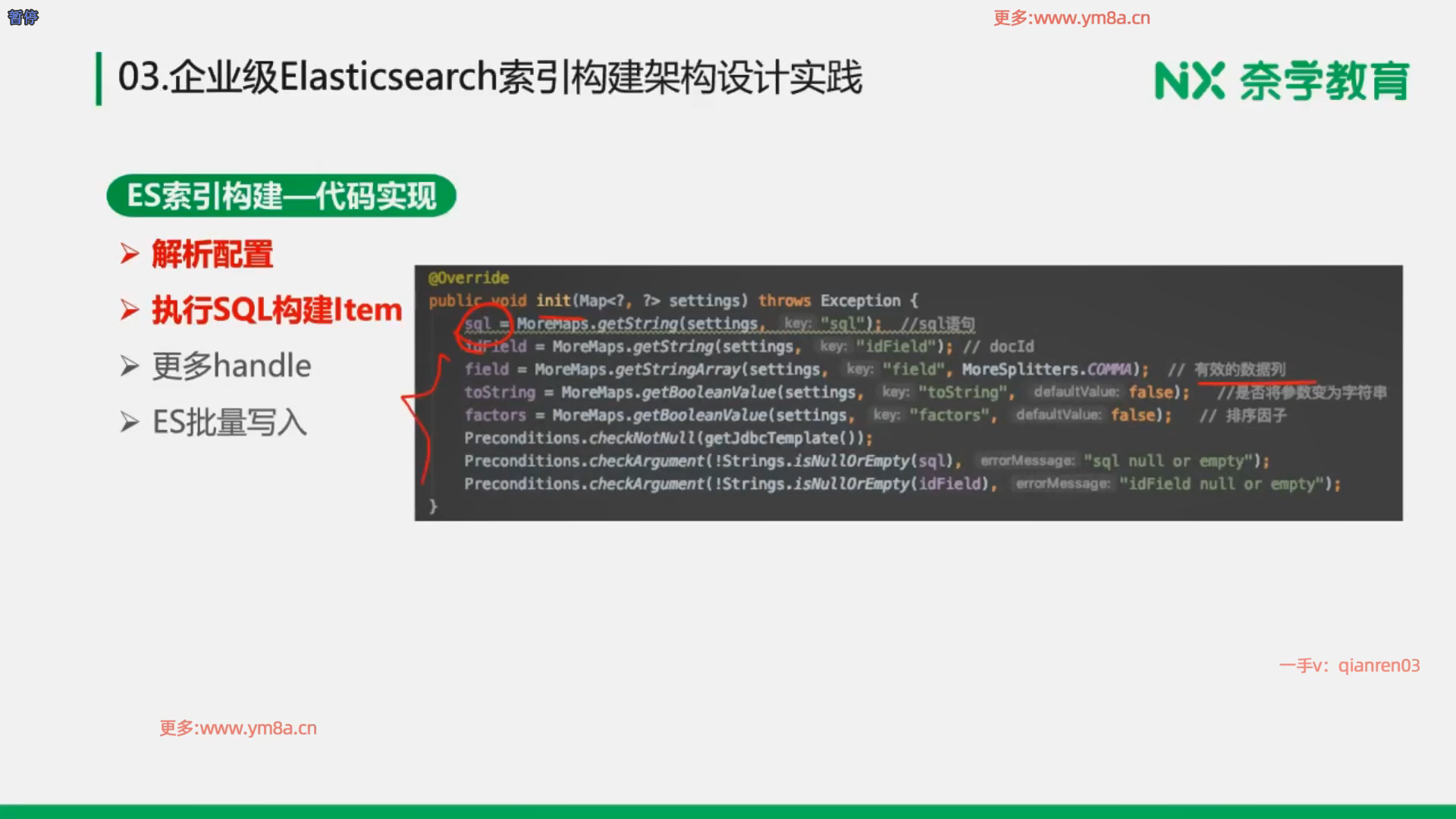Select the 解析配置 list item

coord(212,254)
